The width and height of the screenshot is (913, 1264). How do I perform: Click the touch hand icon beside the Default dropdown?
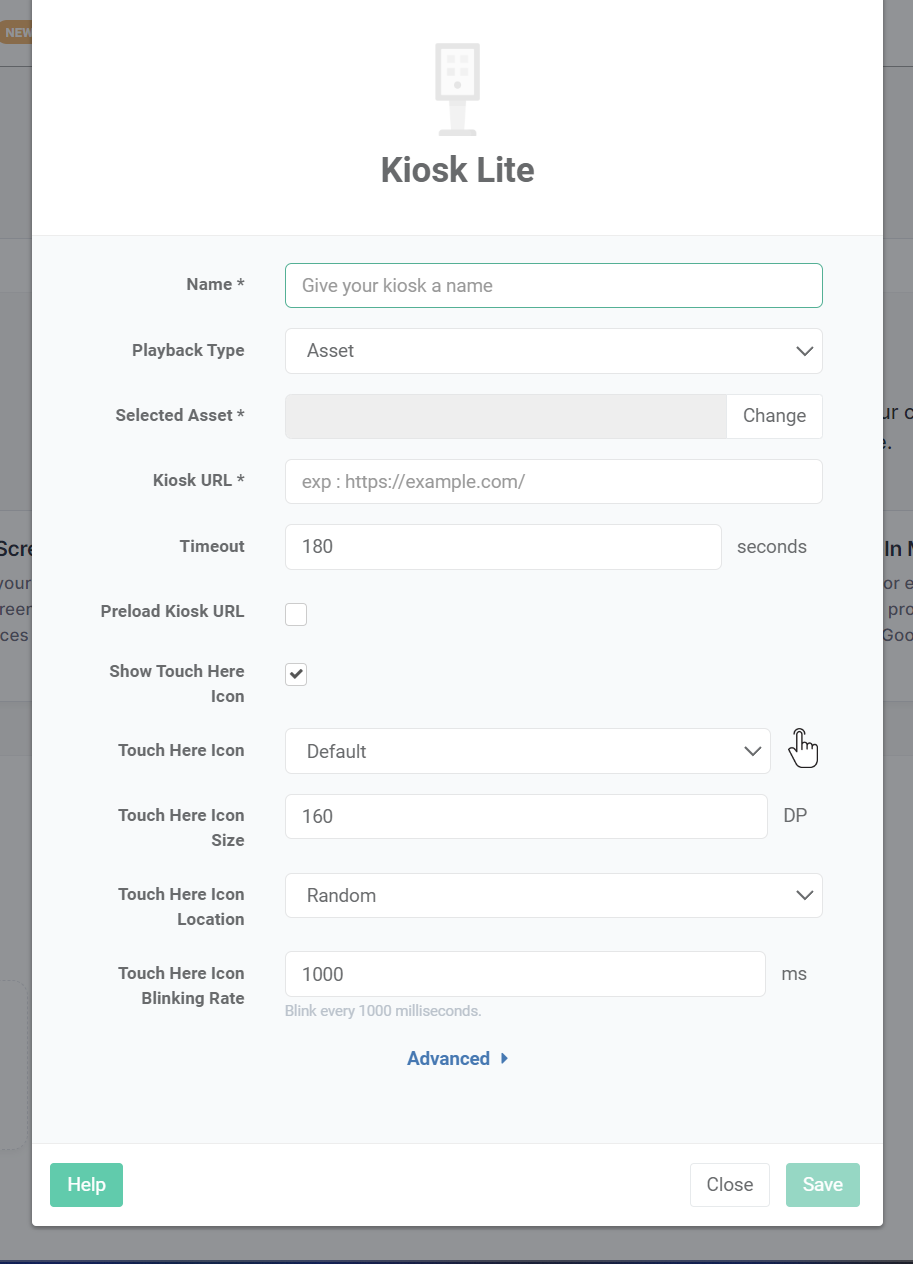pyautogui.click(x=803, y=747)
